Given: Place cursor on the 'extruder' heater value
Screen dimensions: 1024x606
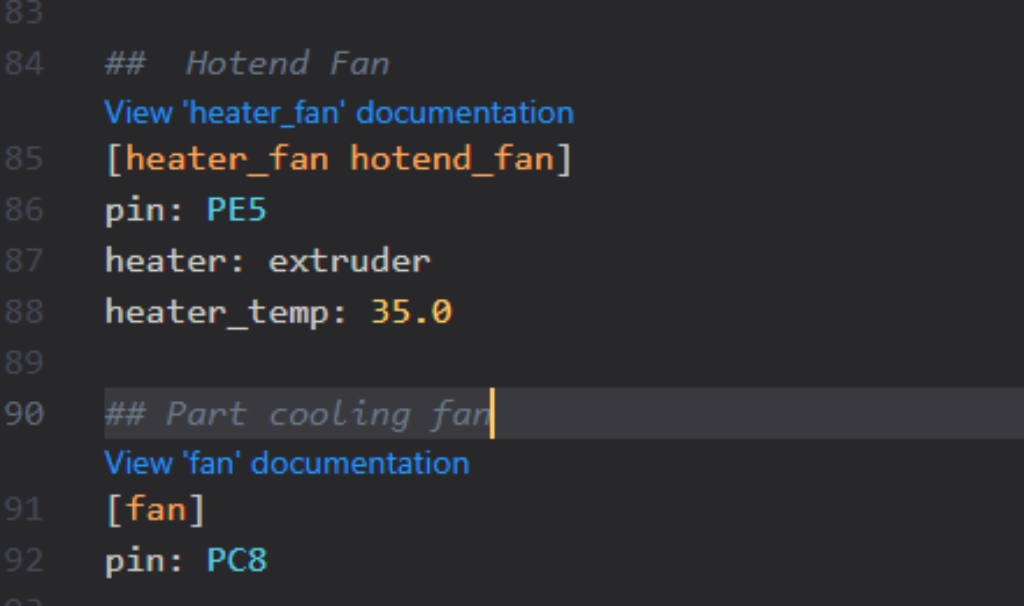Looking at the screenshot, I should click(349, 261).
